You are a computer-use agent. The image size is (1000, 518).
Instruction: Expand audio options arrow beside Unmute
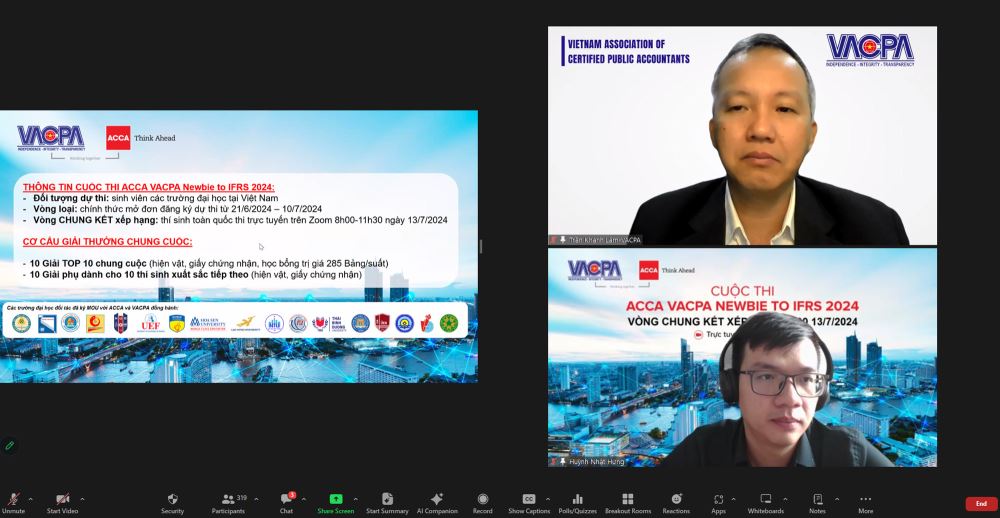point(31,498)
